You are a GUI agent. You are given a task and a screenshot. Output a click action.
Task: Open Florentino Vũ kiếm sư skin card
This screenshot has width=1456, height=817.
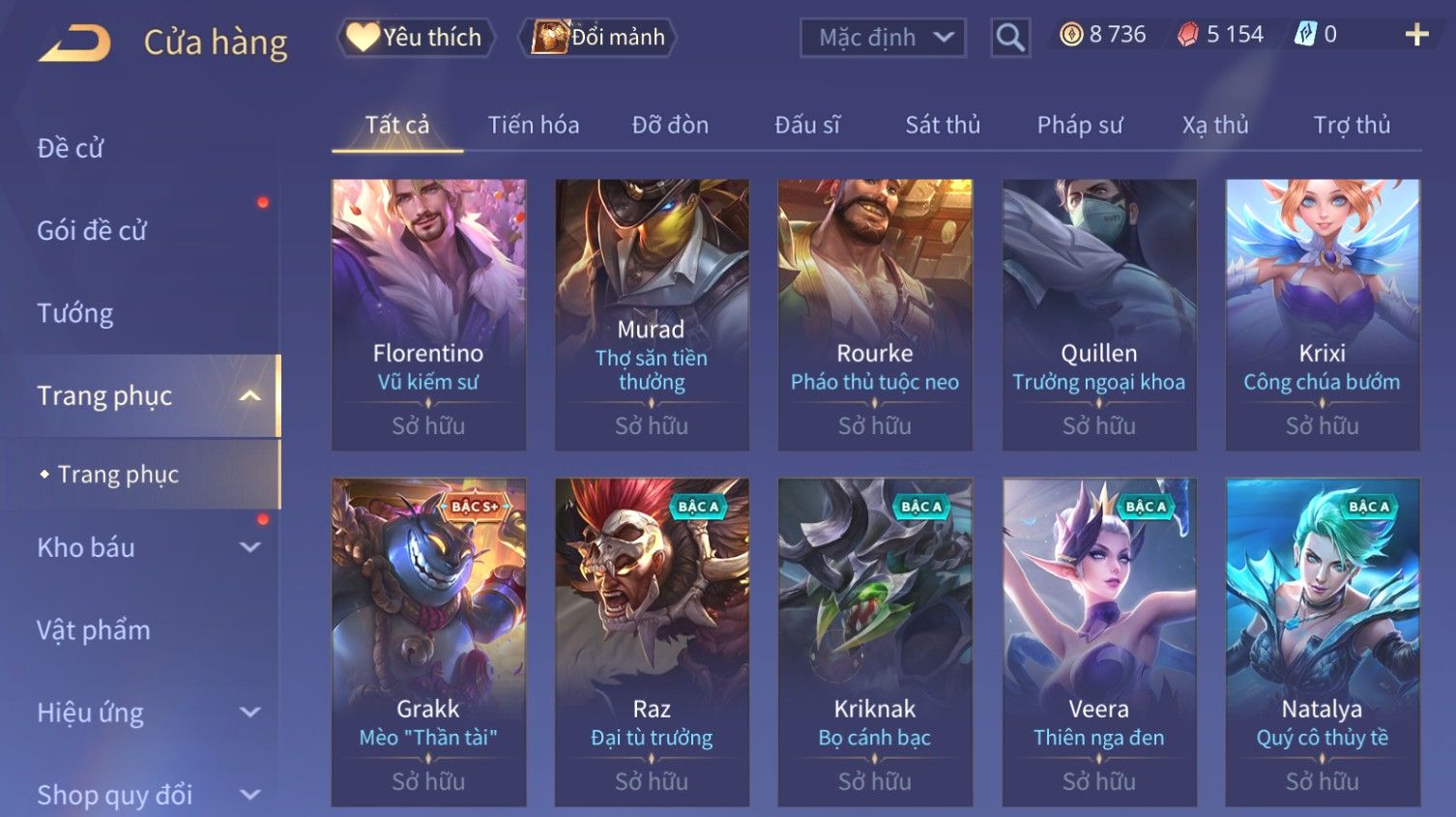(x=429, y=314)
